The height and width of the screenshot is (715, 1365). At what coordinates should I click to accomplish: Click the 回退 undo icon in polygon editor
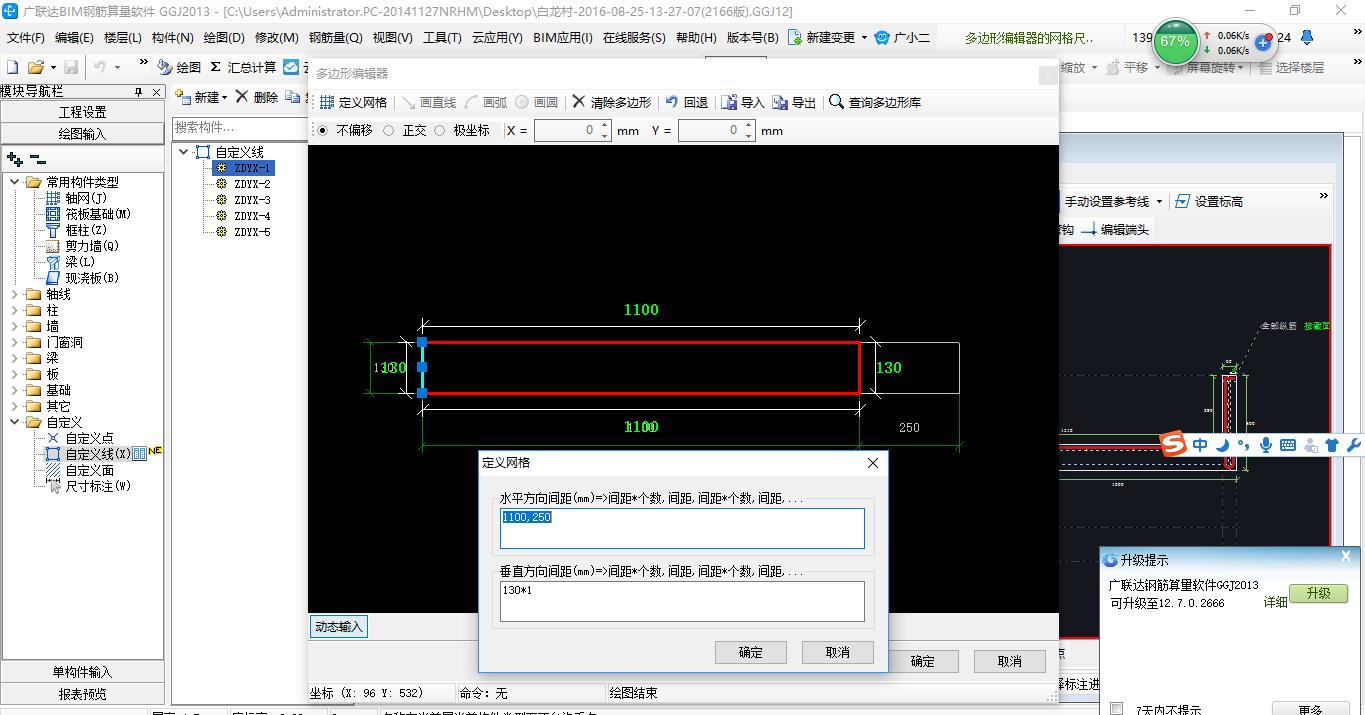pyautogui.click(x=672, y=102)
